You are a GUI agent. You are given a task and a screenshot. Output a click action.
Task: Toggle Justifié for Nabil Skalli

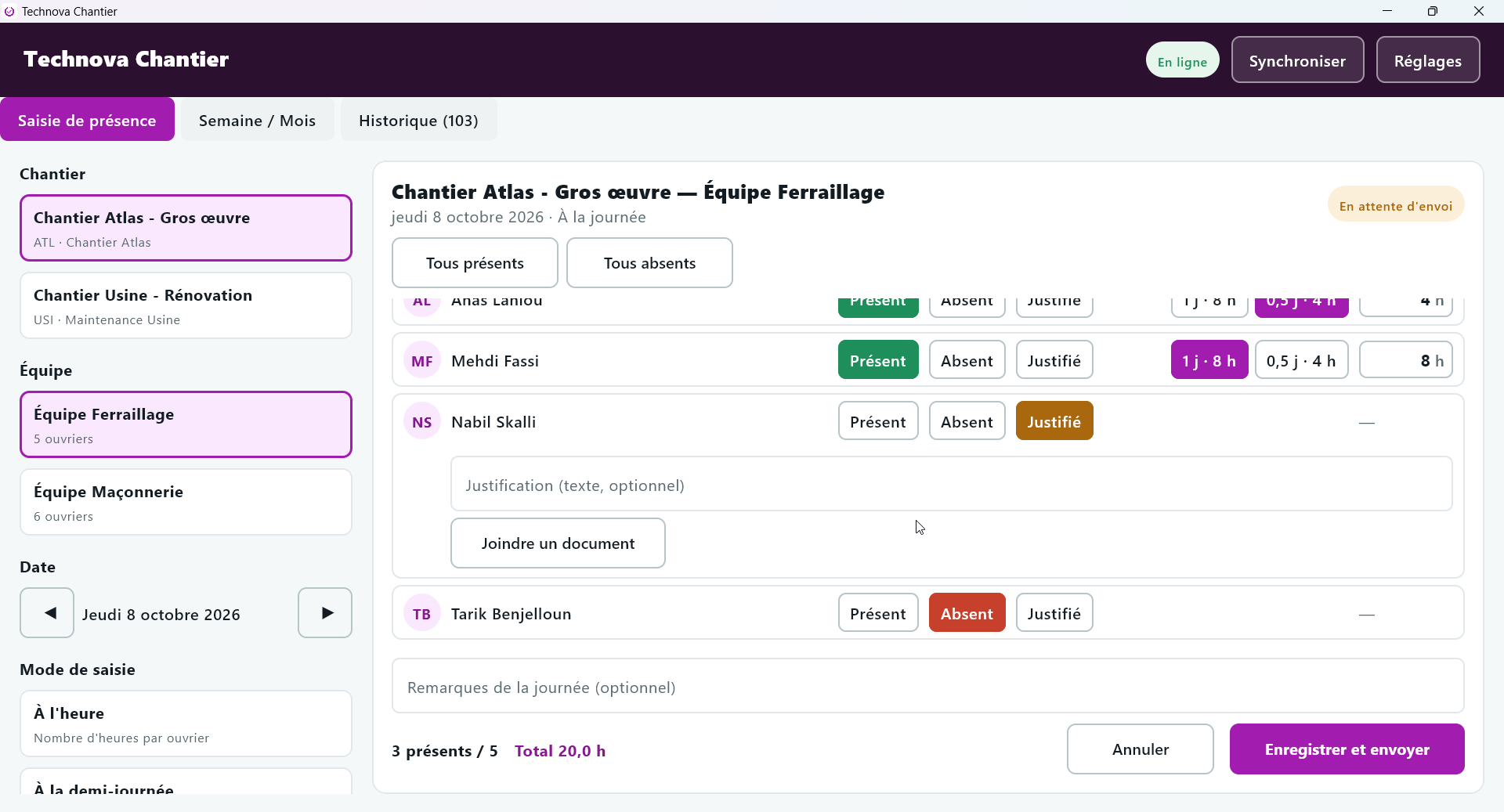pos(1054,421)
